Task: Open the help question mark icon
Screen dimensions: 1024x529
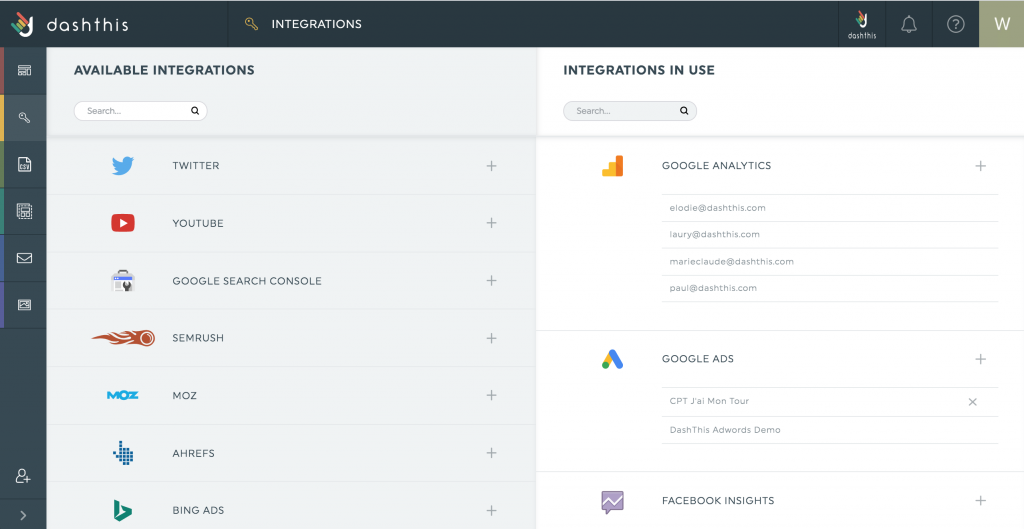Action: (955, 24)
